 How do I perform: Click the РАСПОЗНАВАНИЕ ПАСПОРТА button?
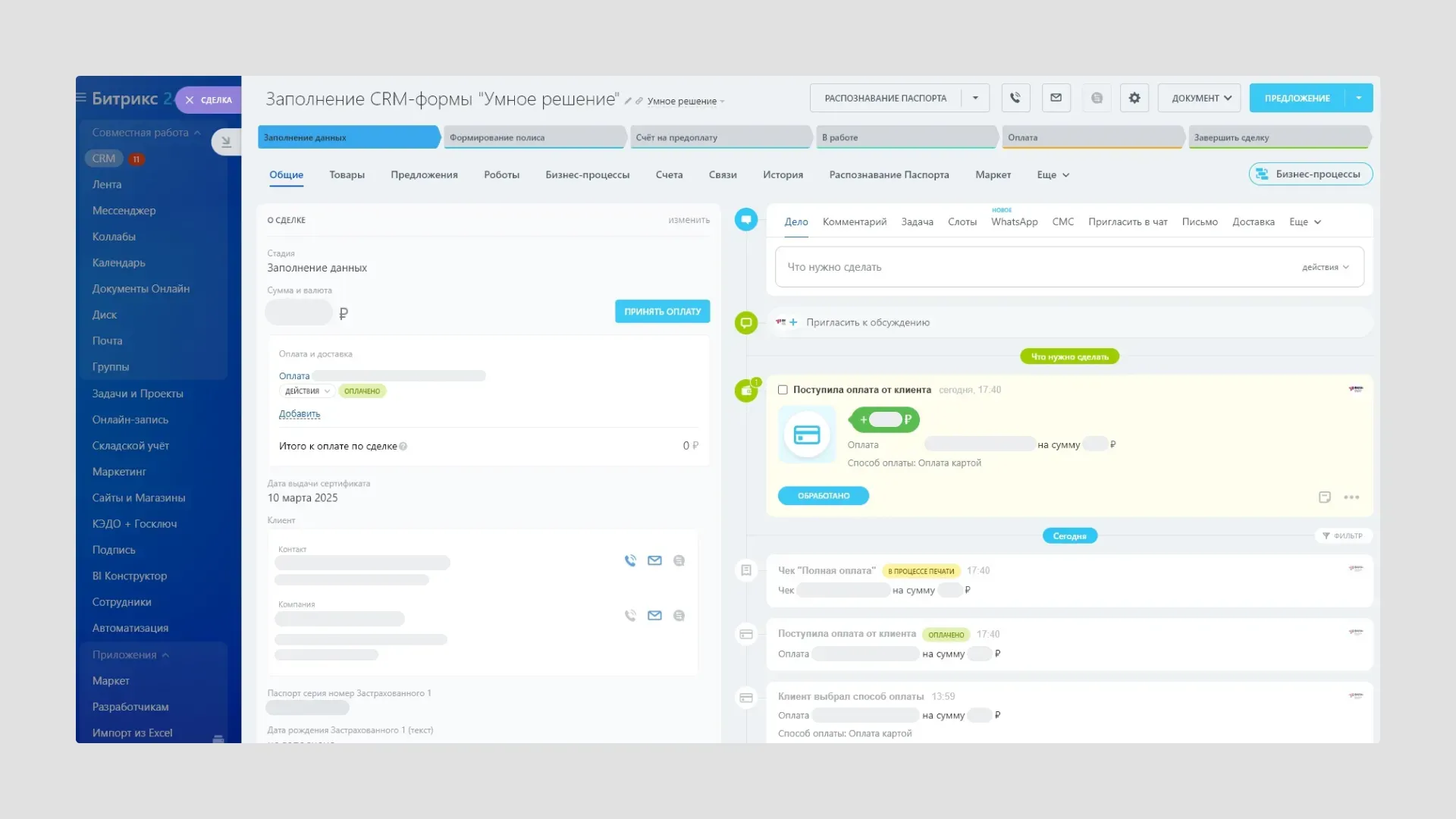click(885, 98)
